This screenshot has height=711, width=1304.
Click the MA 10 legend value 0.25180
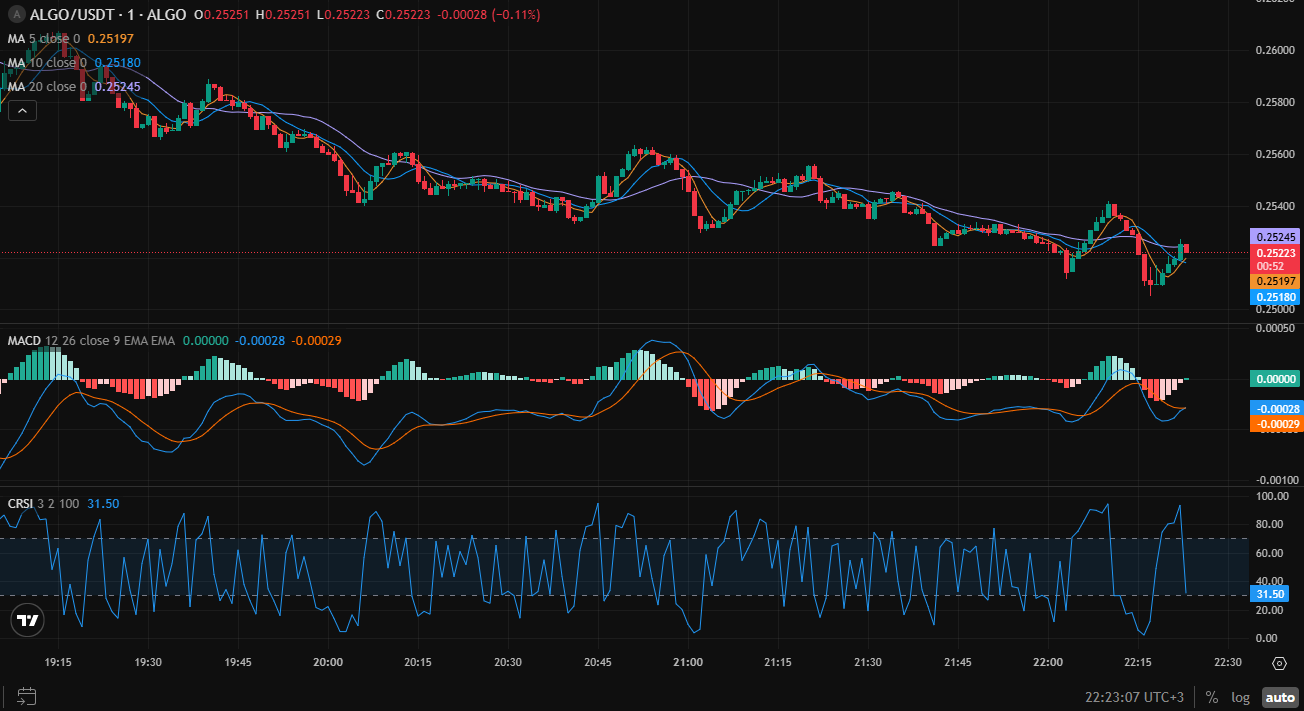(117, 62)
